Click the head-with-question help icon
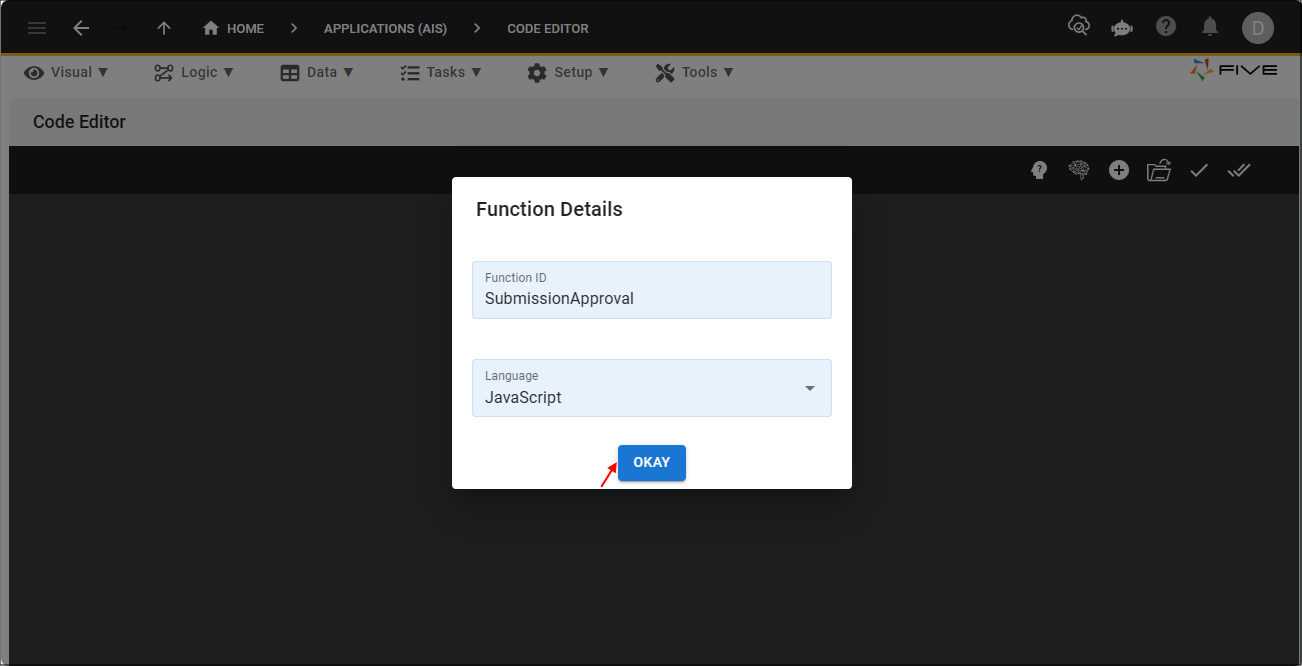Viewport: 1302px width, 666px height. (x=1039, y=169)
